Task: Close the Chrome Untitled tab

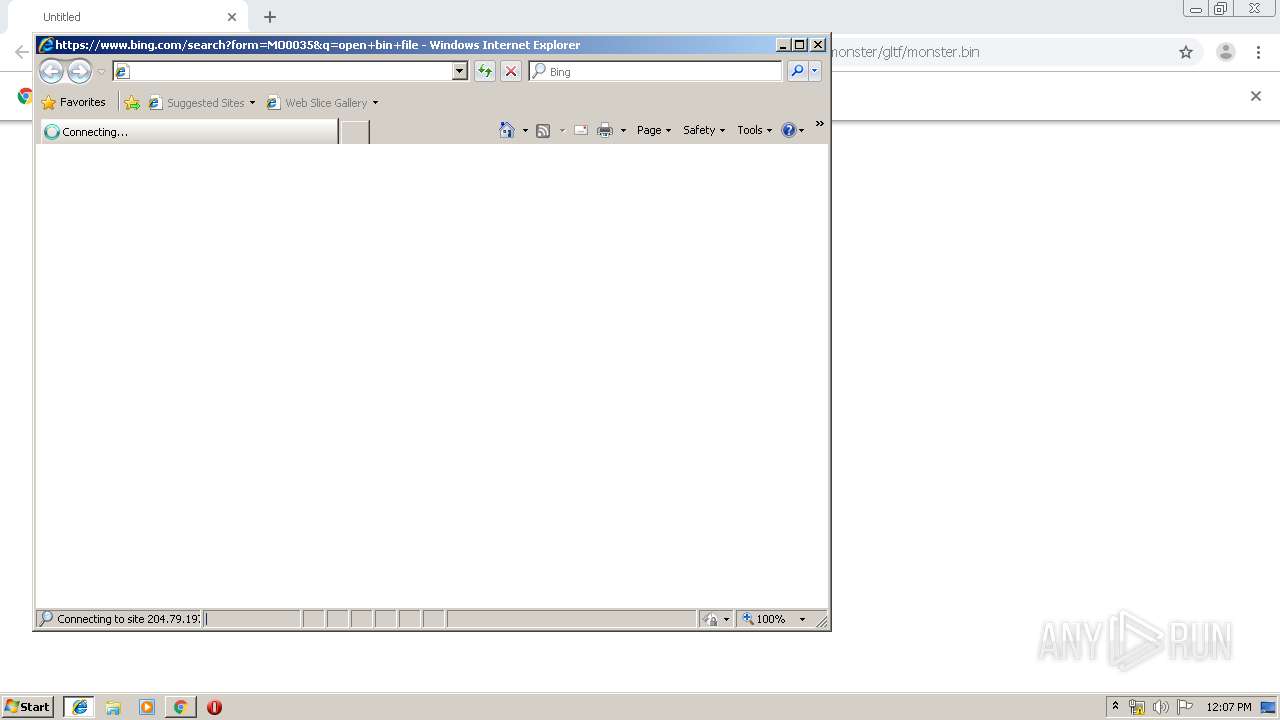Action: [x=232, y=17]
